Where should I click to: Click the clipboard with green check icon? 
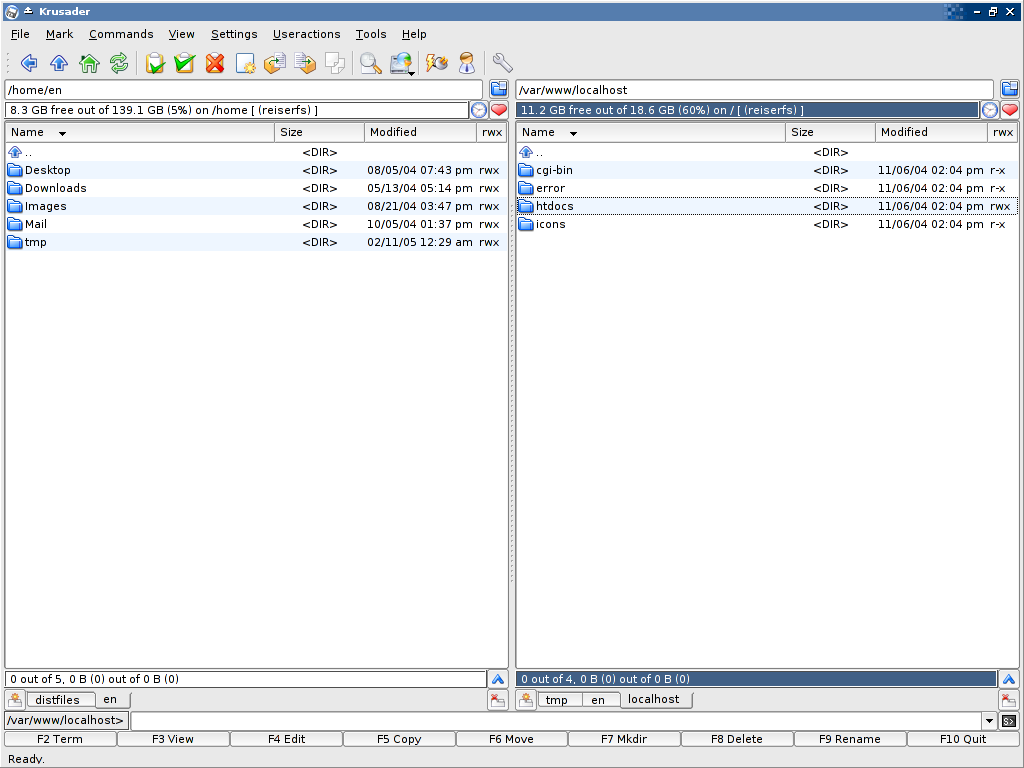pyautogui.click(x=155, y=63)
